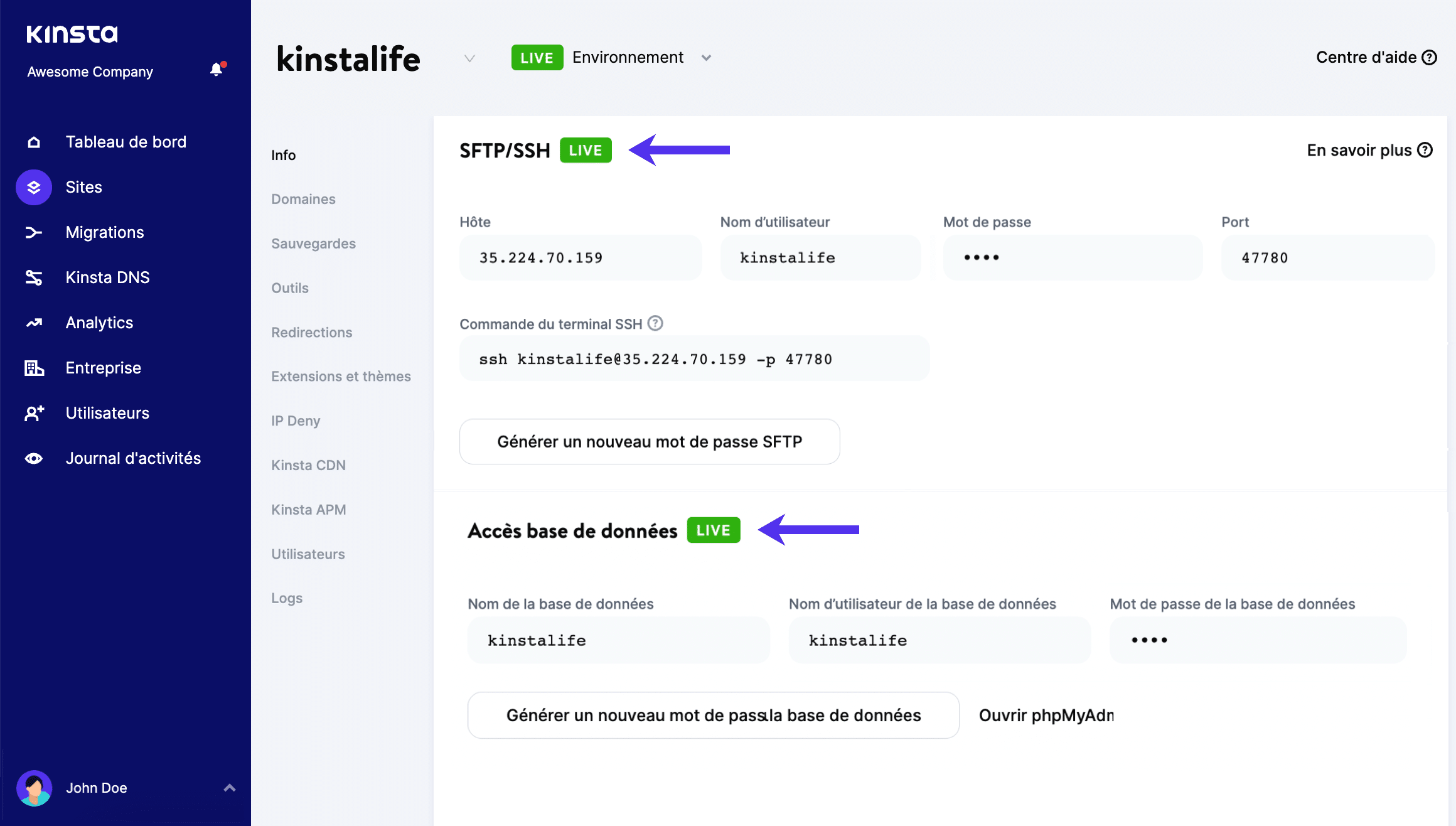Open phpMyAdmin
Screen dimensions: 1456x826
point(1046,715)
